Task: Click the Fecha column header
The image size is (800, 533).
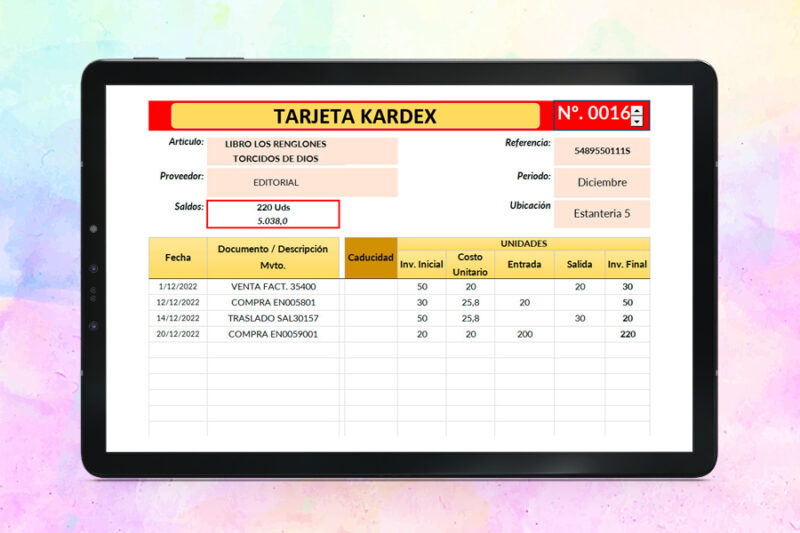Action: click(178, 258)
